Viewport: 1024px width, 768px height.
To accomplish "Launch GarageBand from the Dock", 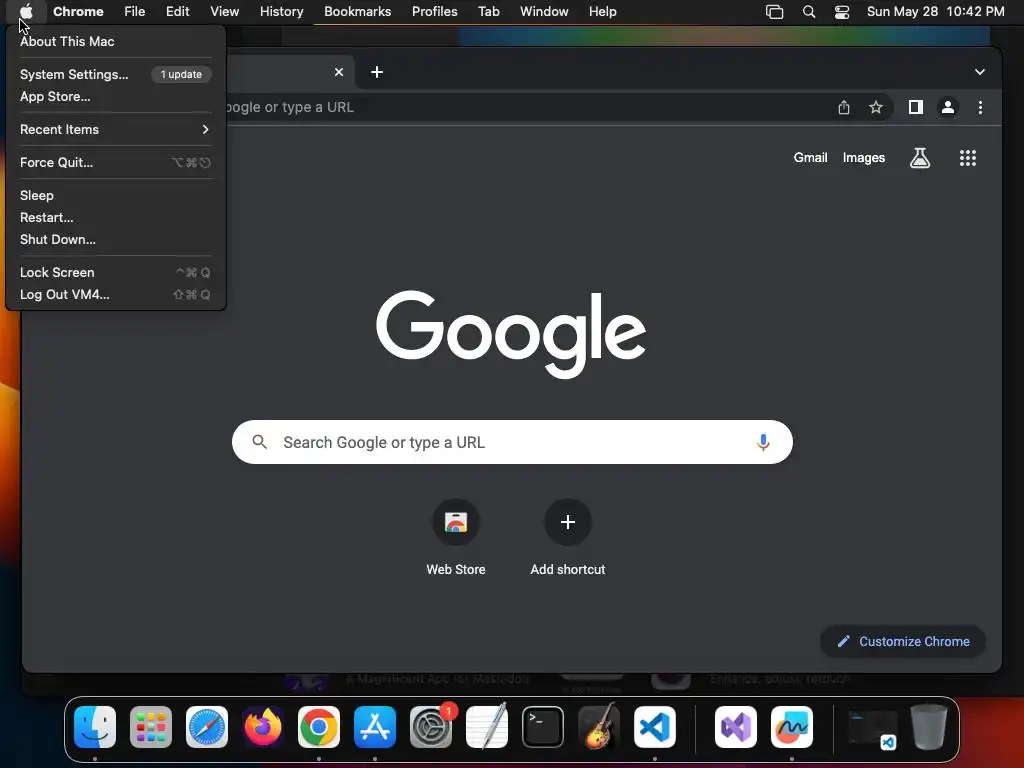I will (x=599, y=726).
